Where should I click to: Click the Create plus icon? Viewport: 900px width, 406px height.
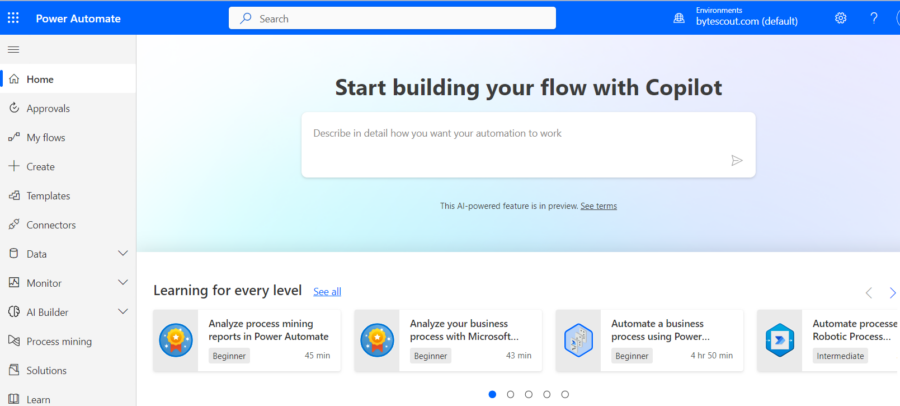pos(14,166)
